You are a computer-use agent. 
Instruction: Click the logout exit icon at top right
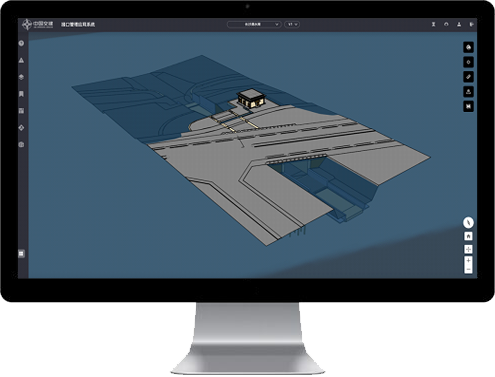[472, 24]
